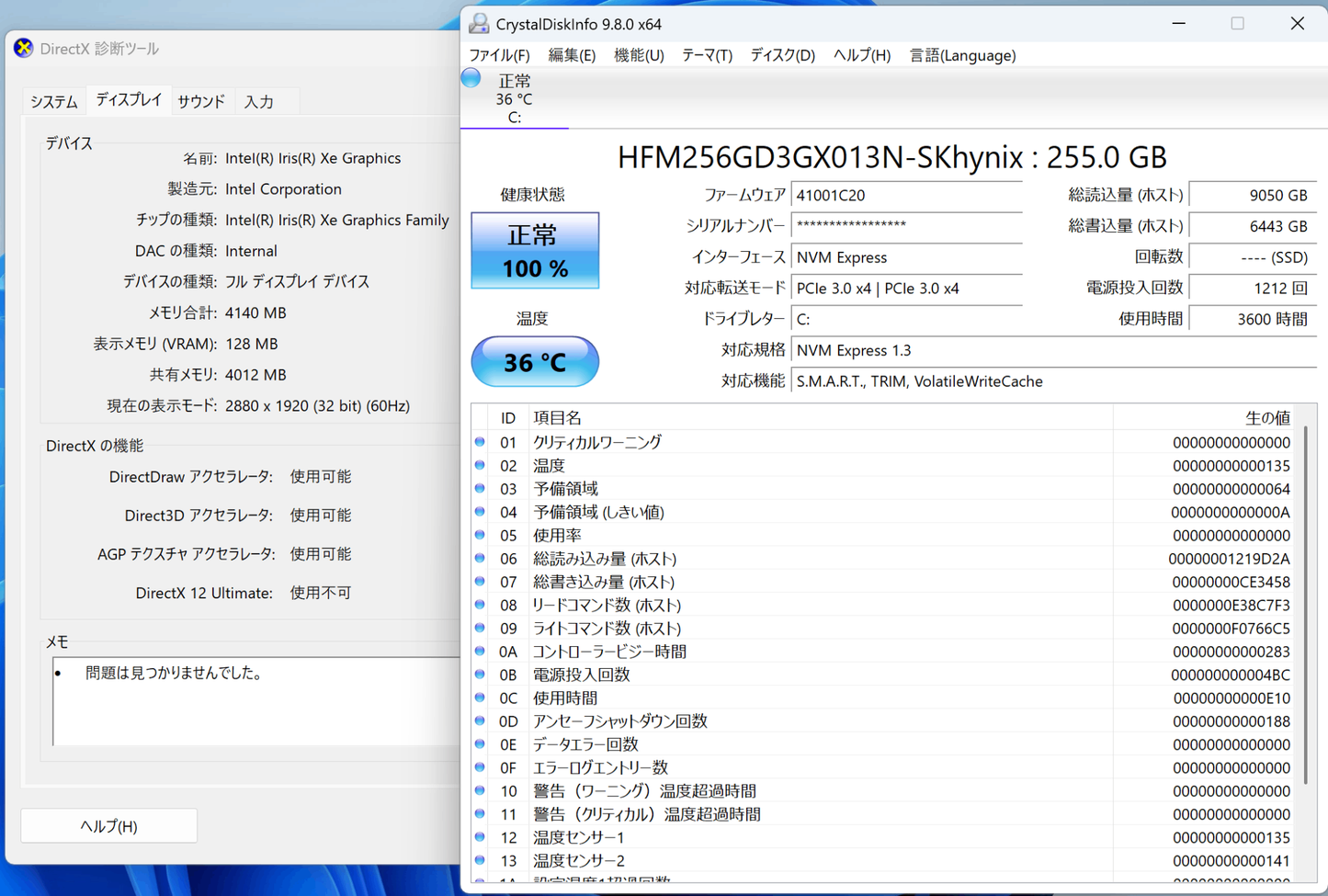Click status dot of 予備領域 (しきい値) row
This screenshot has height=896, width=1328.
tap(480, 512)
